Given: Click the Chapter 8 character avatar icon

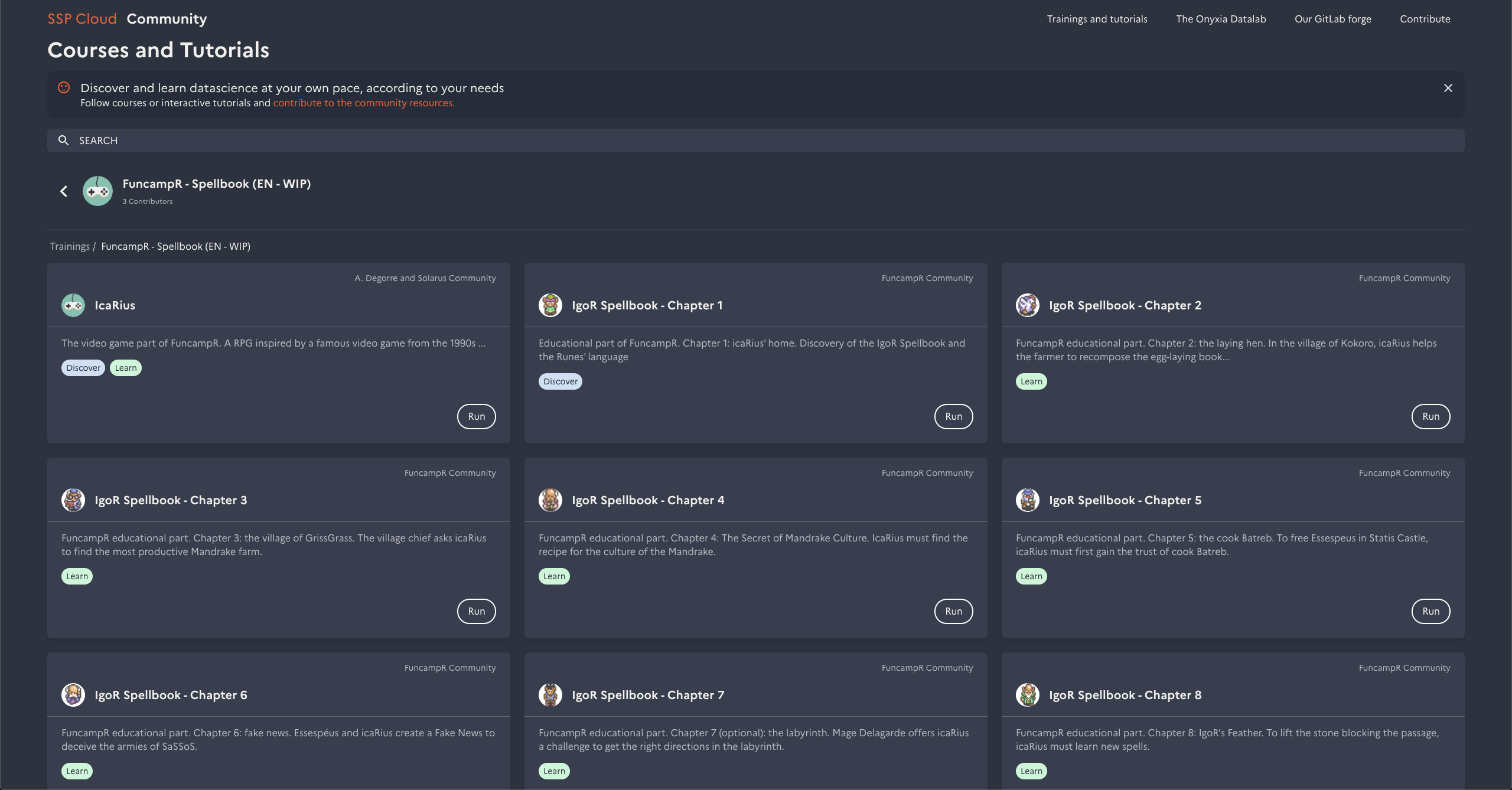Looking at the screenshot, I should (1027, 695).
